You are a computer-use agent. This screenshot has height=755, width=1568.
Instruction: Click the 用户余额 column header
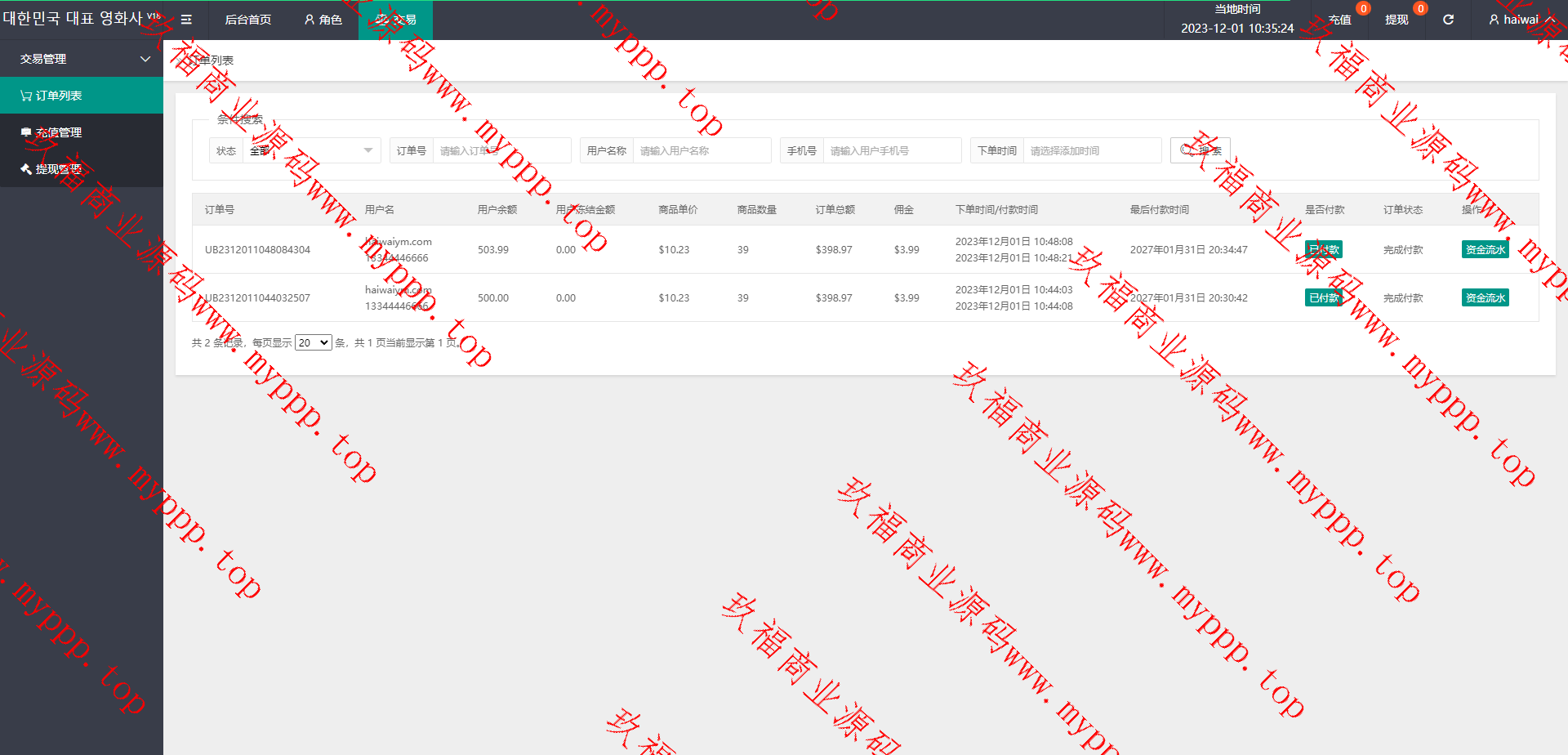pos(497,209)
